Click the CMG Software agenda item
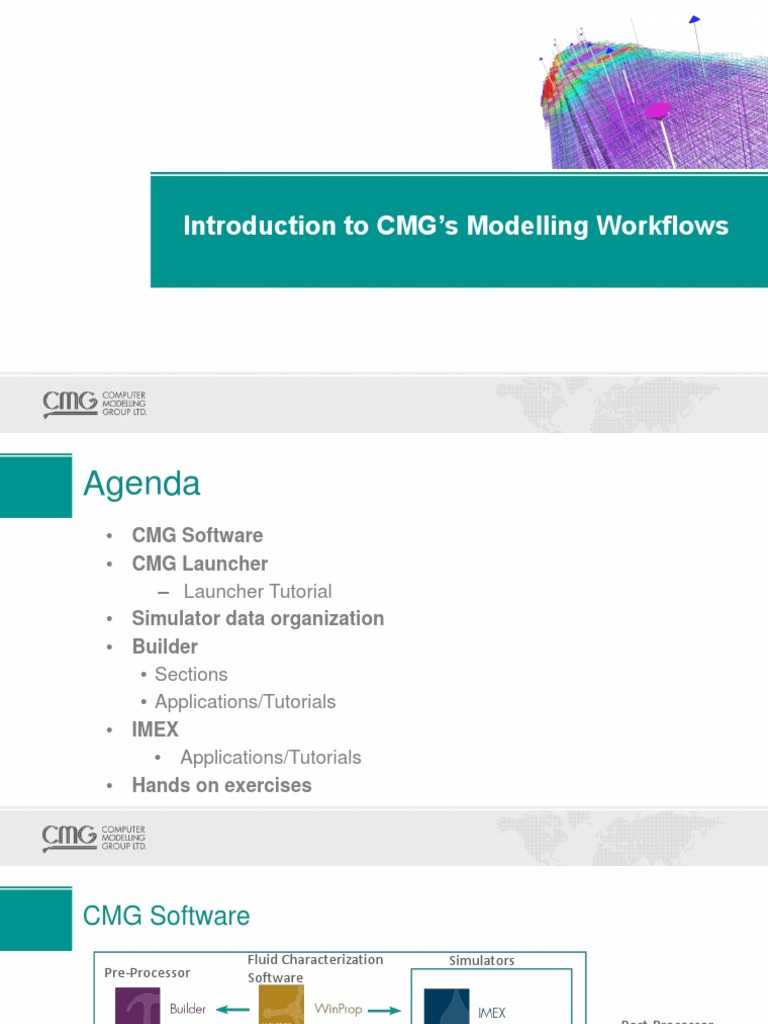The height and width of the screenshot is (1024, 768). pos(197,535)
